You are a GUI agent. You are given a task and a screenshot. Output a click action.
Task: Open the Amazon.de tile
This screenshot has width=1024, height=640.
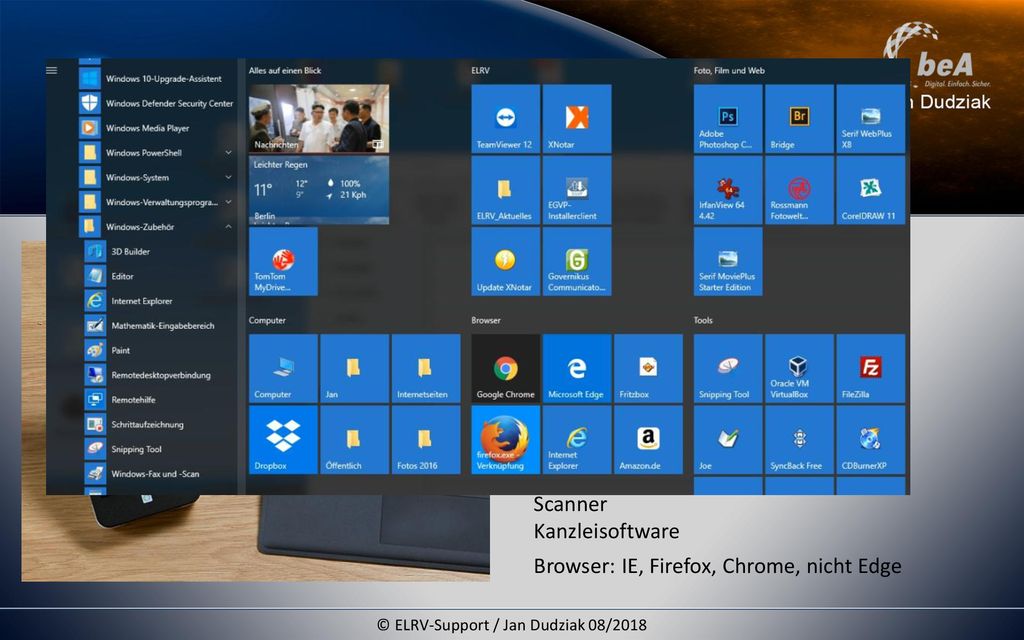648,440
